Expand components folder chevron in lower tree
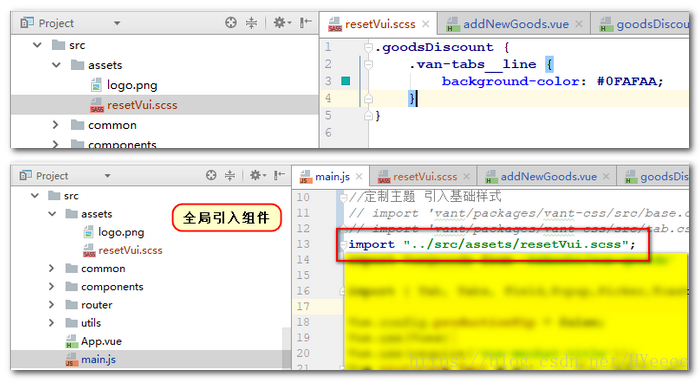This screenshot has height=381, width=700. [x=51, y=286]
